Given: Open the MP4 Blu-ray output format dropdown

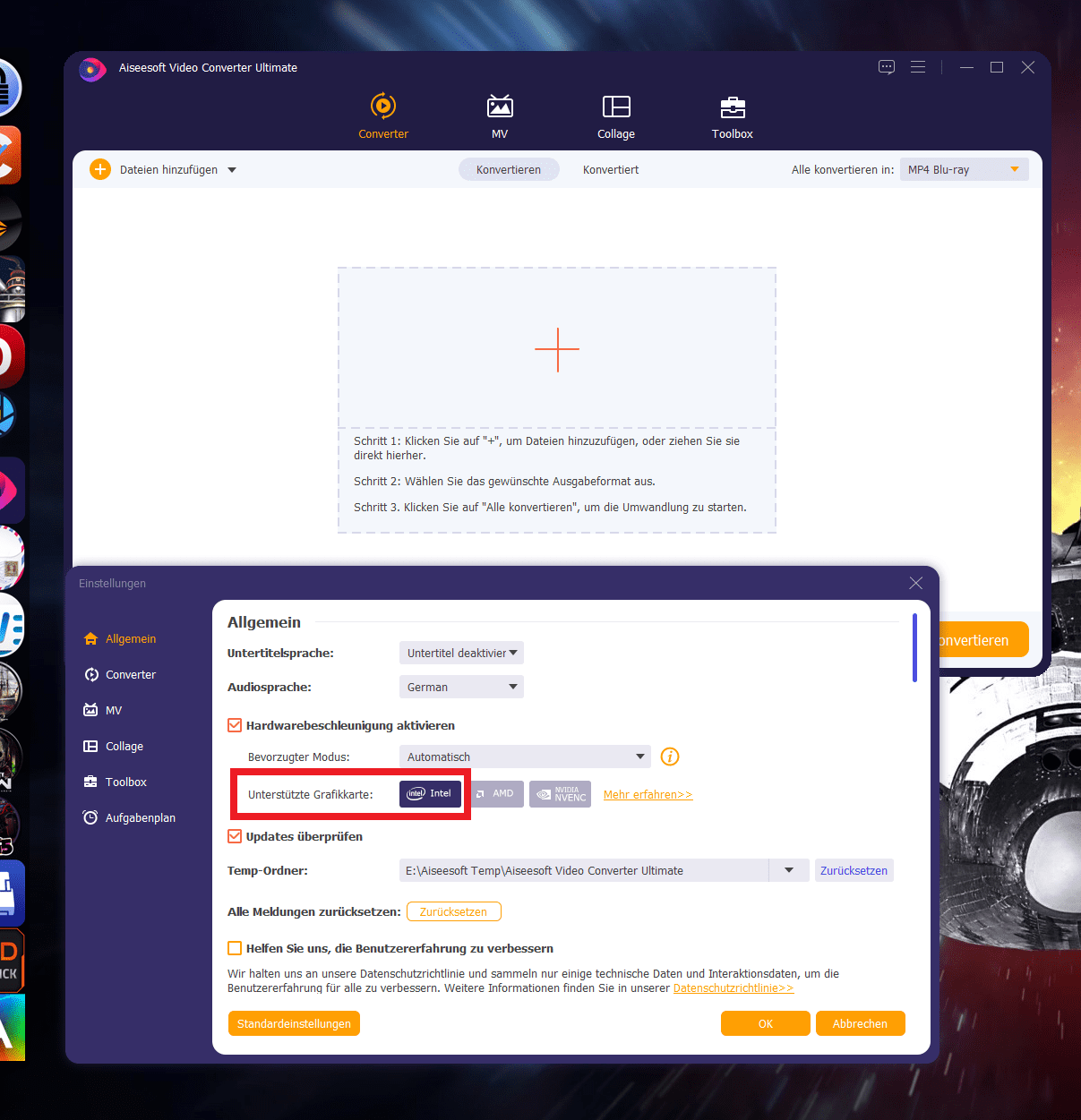Looking at the screenshot, I should (965, 169).
